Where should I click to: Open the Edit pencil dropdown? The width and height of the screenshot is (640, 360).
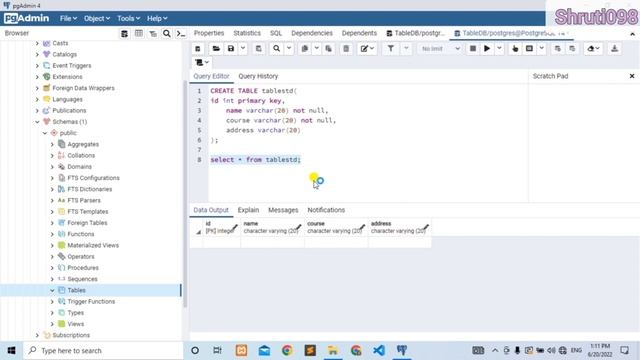click(367, 49)
